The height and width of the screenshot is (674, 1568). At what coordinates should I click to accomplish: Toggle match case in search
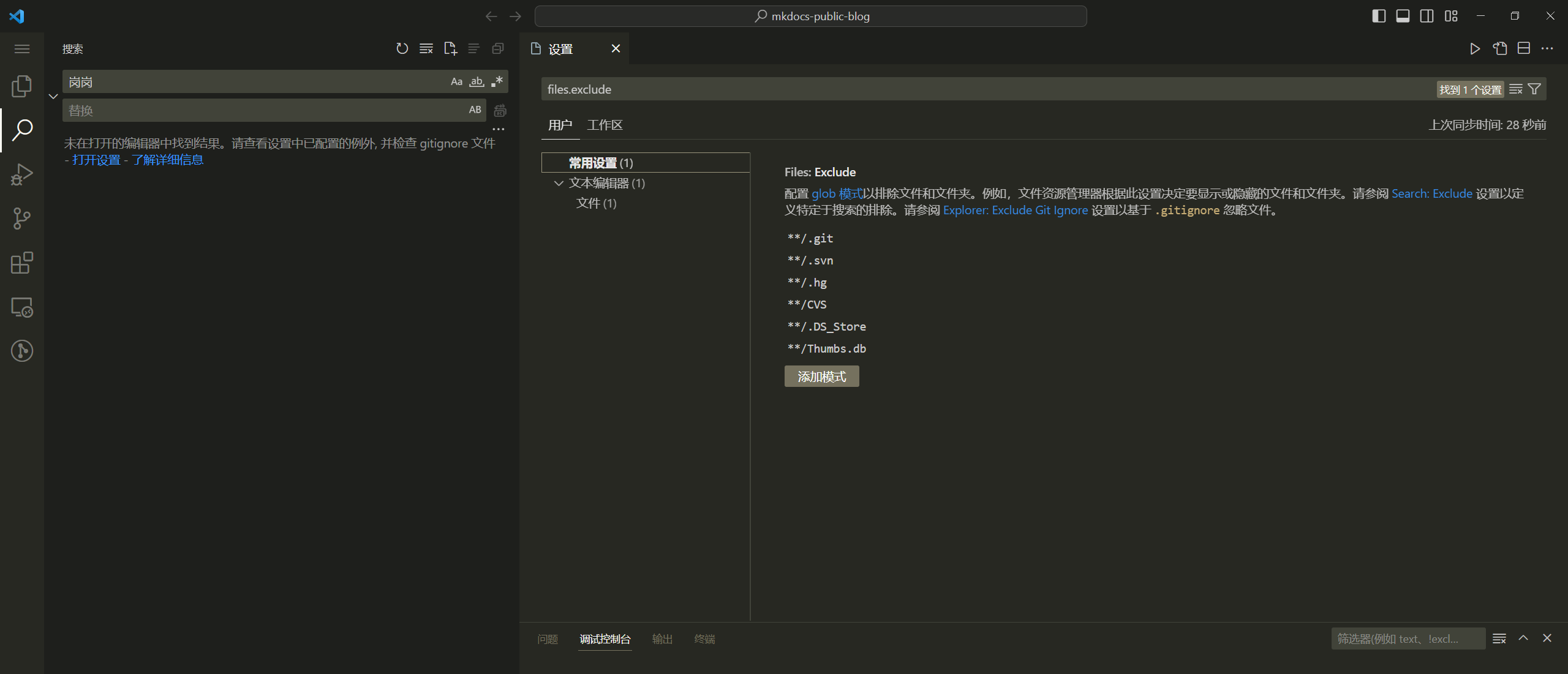[456, 81]
